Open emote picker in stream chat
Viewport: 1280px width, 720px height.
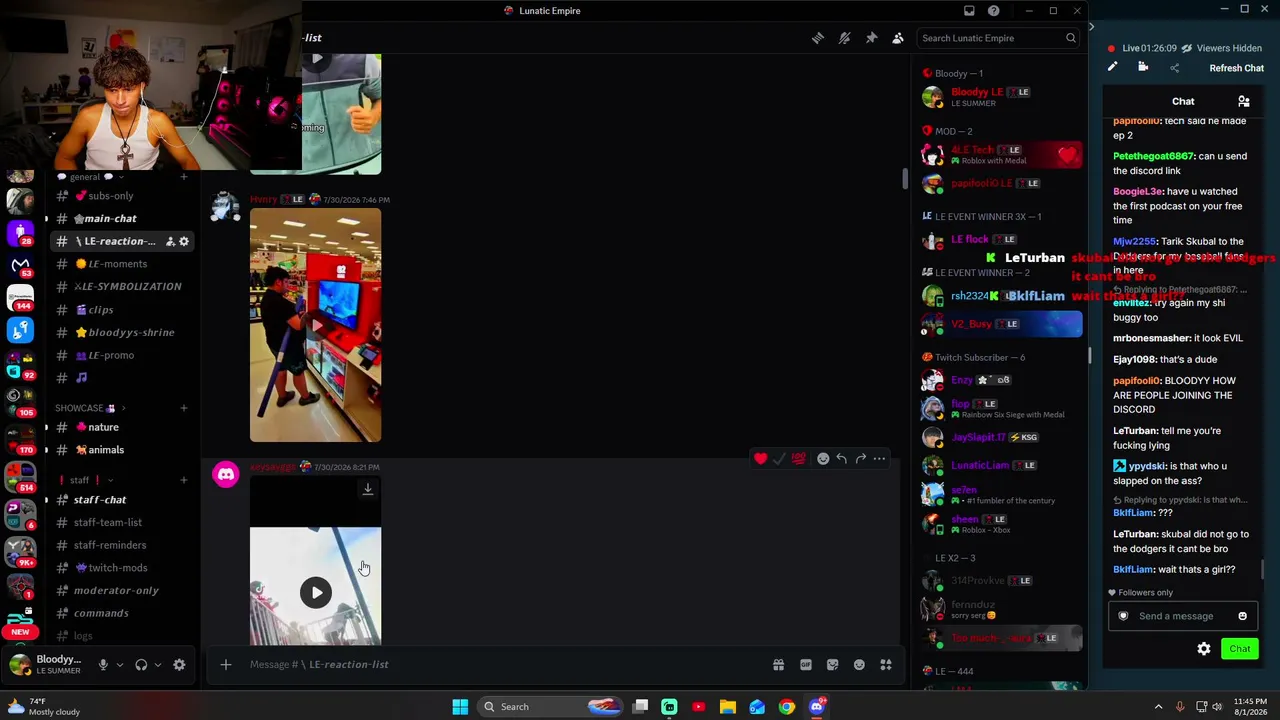1243,616
